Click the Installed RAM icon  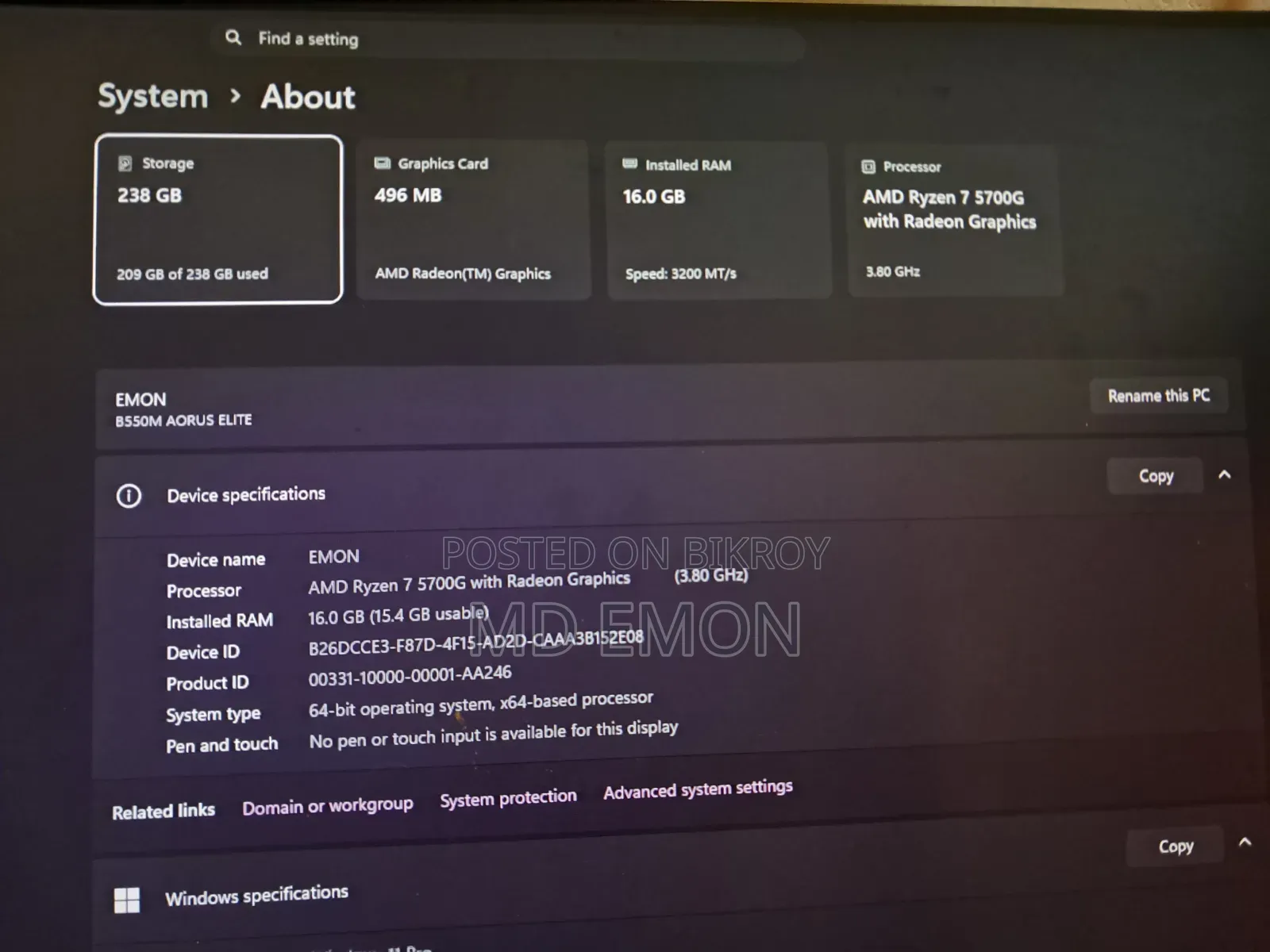(630, 164)
